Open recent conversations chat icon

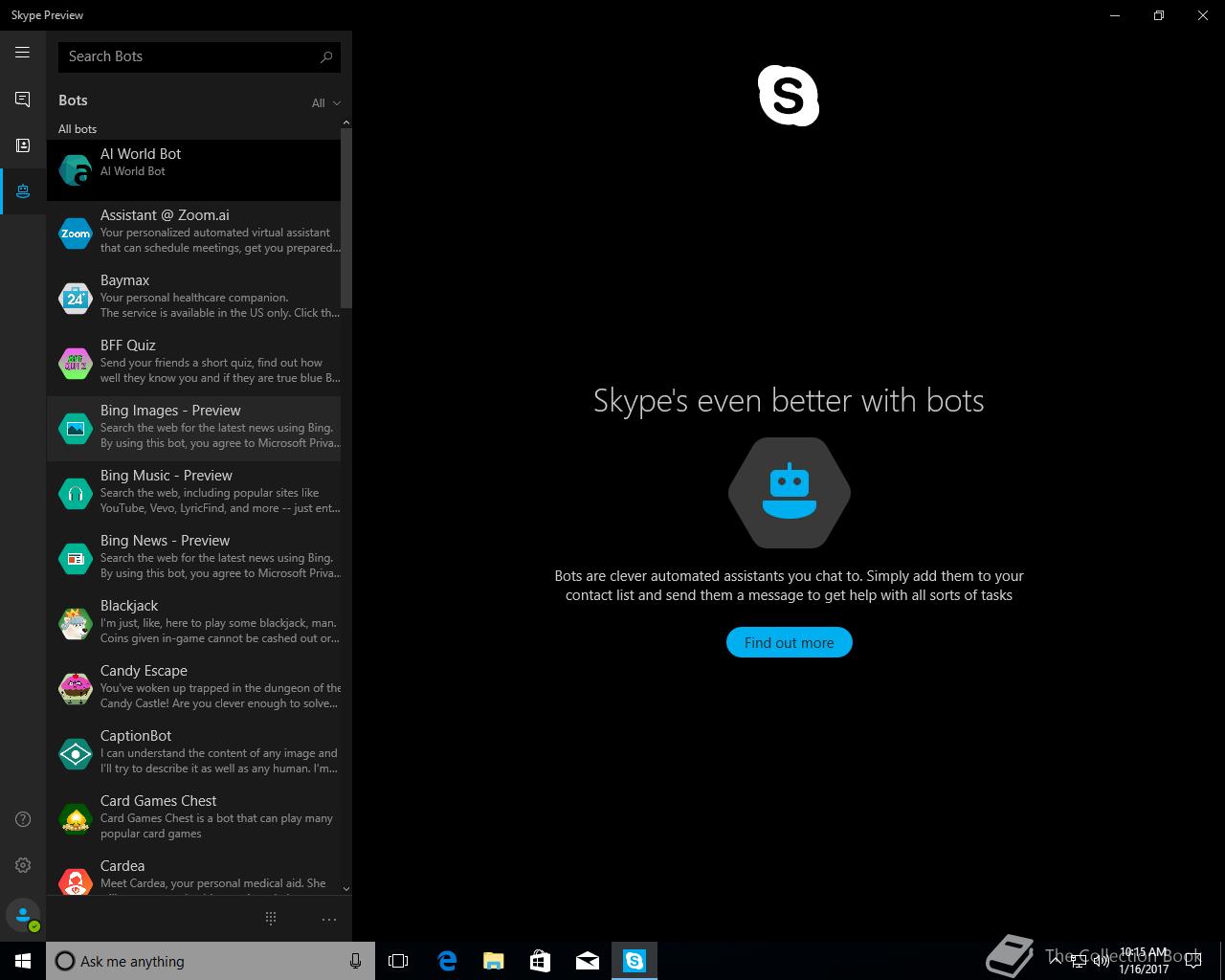[22, 100]
